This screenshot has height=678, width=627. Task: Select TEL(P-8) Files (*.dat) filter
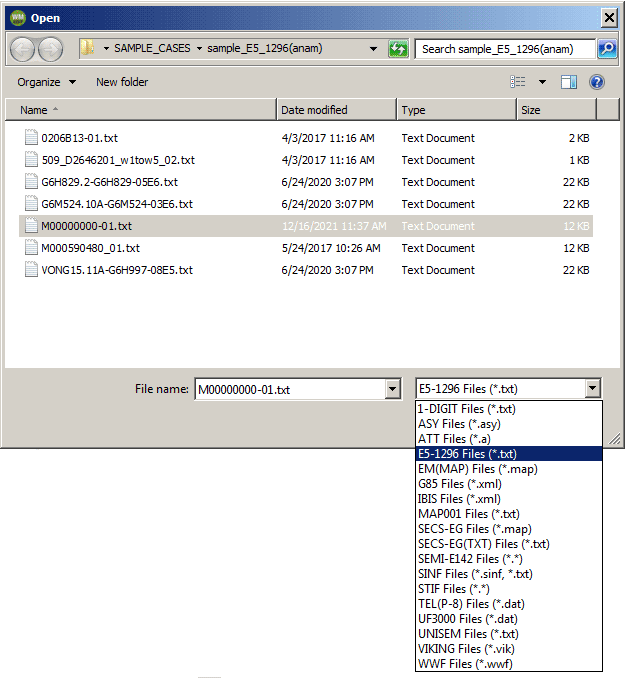pyautogui.click(x=509, y=604)
